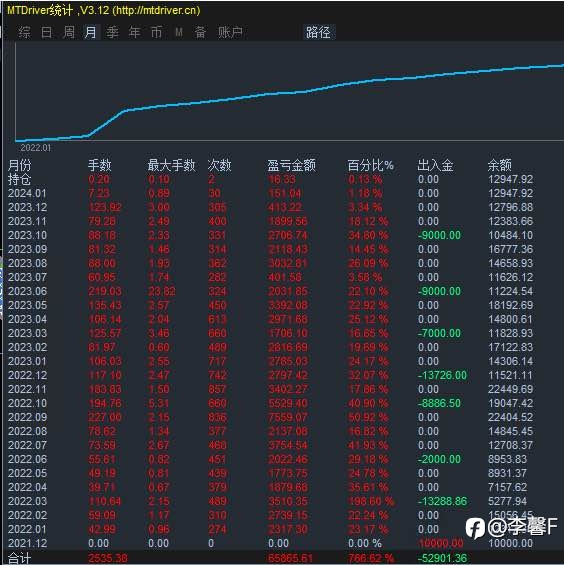Image resolution: width=564 pixels, height=565 pixels.
Task: Click the -9000.00 withdrawal in 2023.06 row
Action: [x=439, y=291]
